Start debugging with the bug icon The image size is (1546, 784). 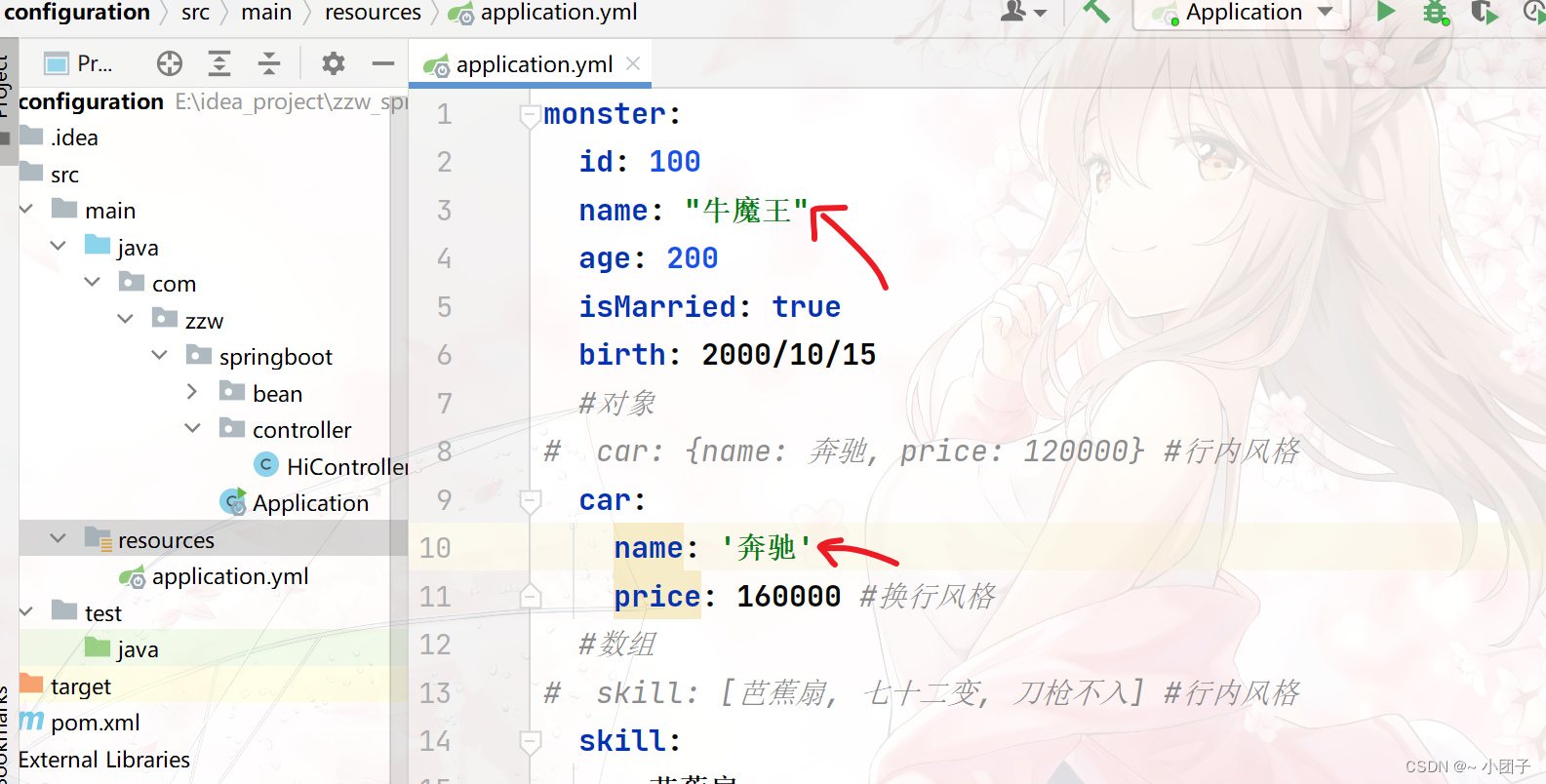tap(1436, 13)
